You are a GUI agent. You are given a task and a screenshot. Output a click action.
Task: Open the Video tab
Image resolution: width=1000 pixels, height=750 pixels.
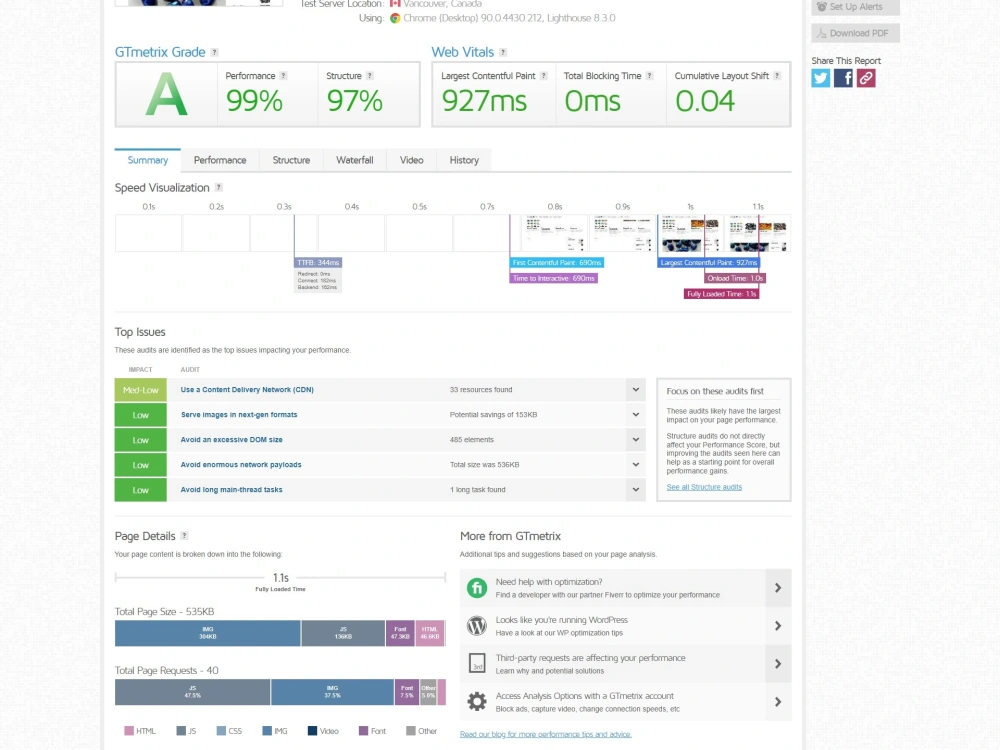click(x=411, y=160)
